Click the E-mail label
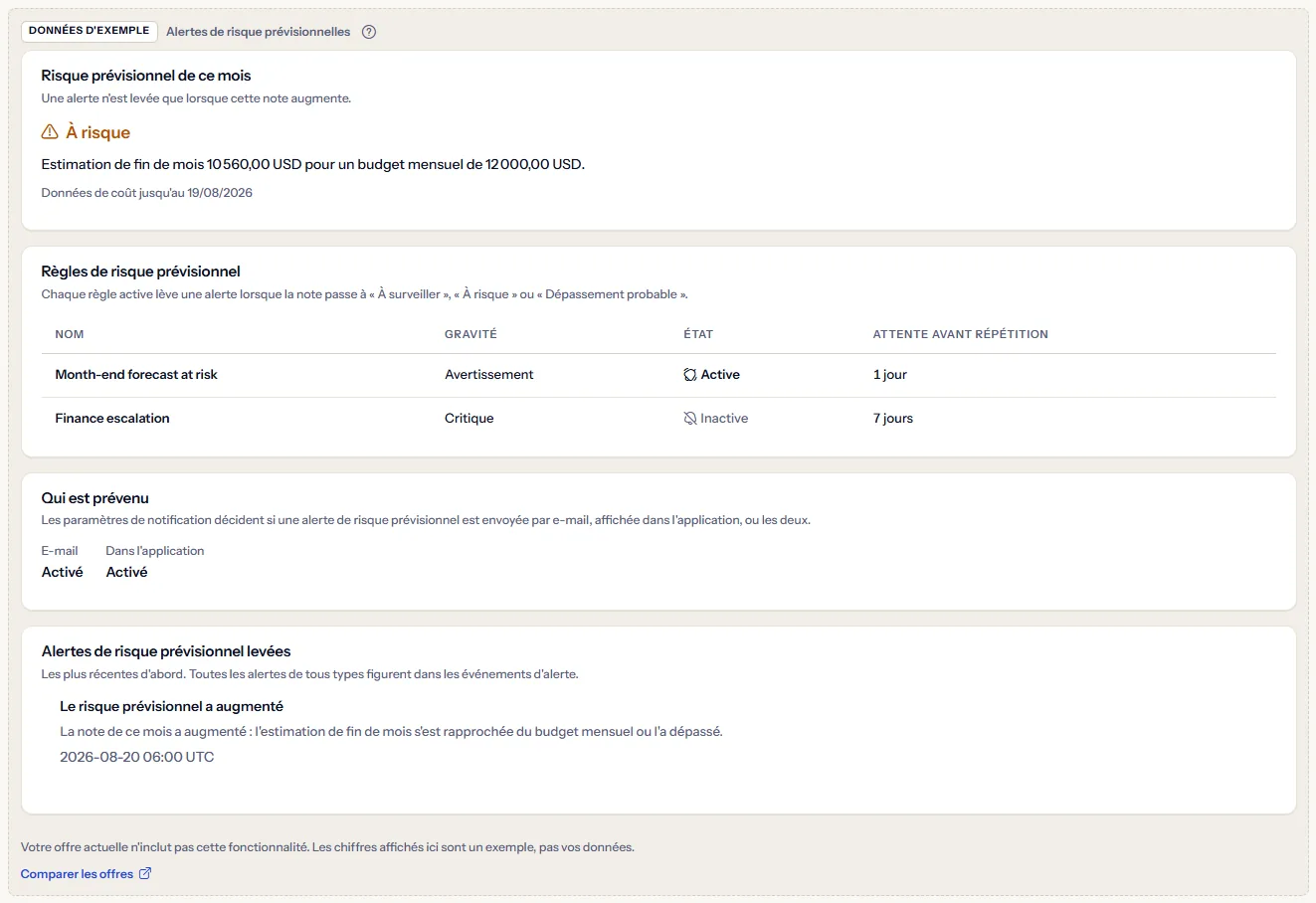Screen dimensions: 1316x903 point(60,551)
